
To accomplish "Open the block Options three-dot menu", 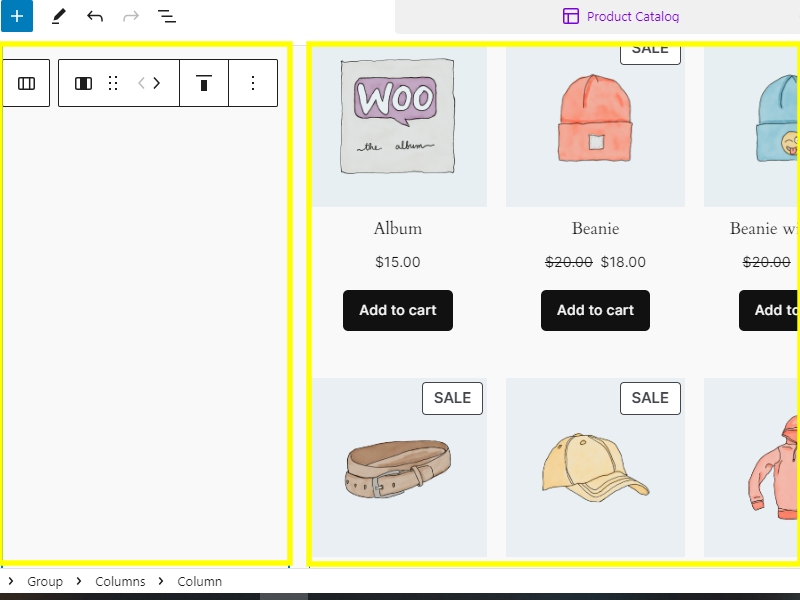I will point(253,83).
